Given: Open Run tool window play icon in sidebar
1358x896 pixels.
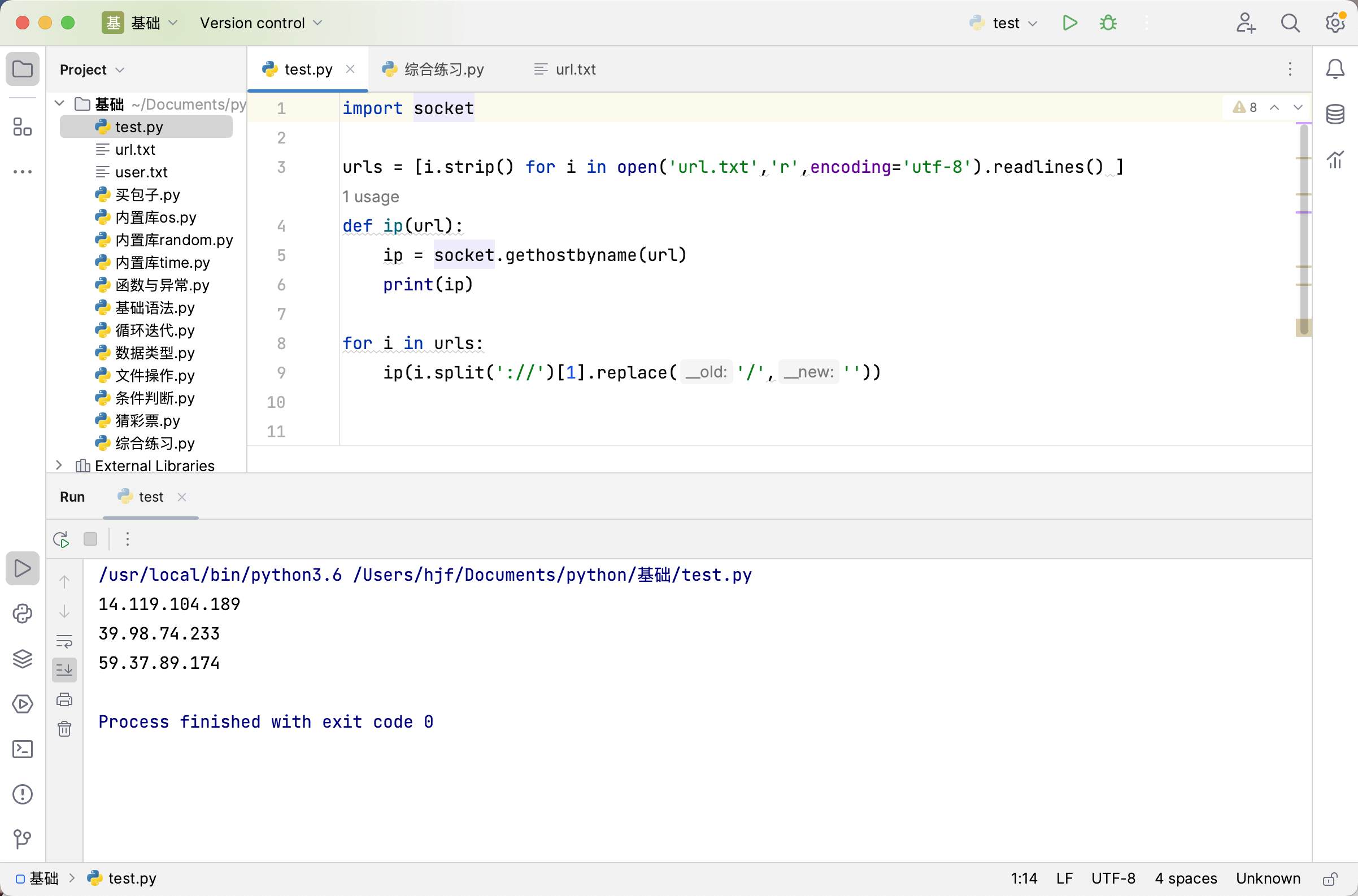Looking at the screenshot, I should pyautogui.click(x=22, y=568).
